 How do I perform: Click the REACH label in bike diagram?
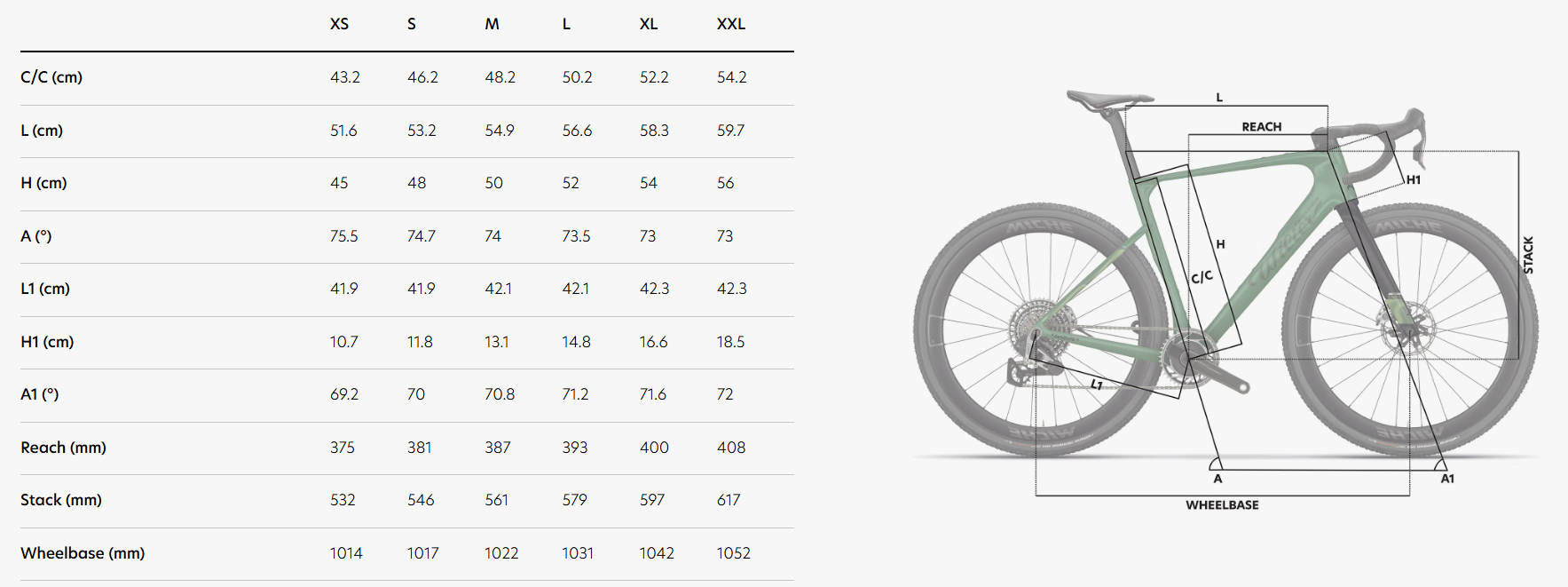pyautogui.click(x=1261, y=127)
